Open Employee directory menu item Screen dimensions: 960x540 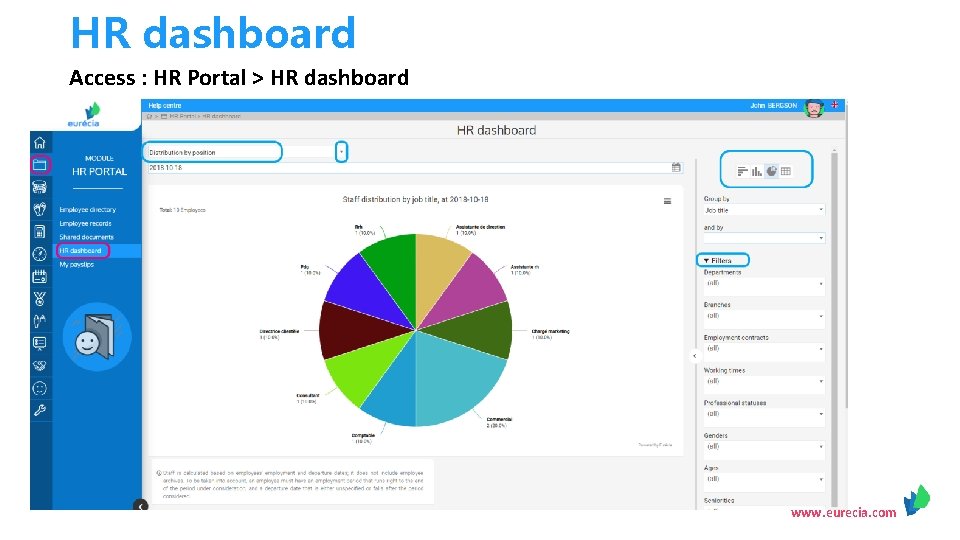88,209
